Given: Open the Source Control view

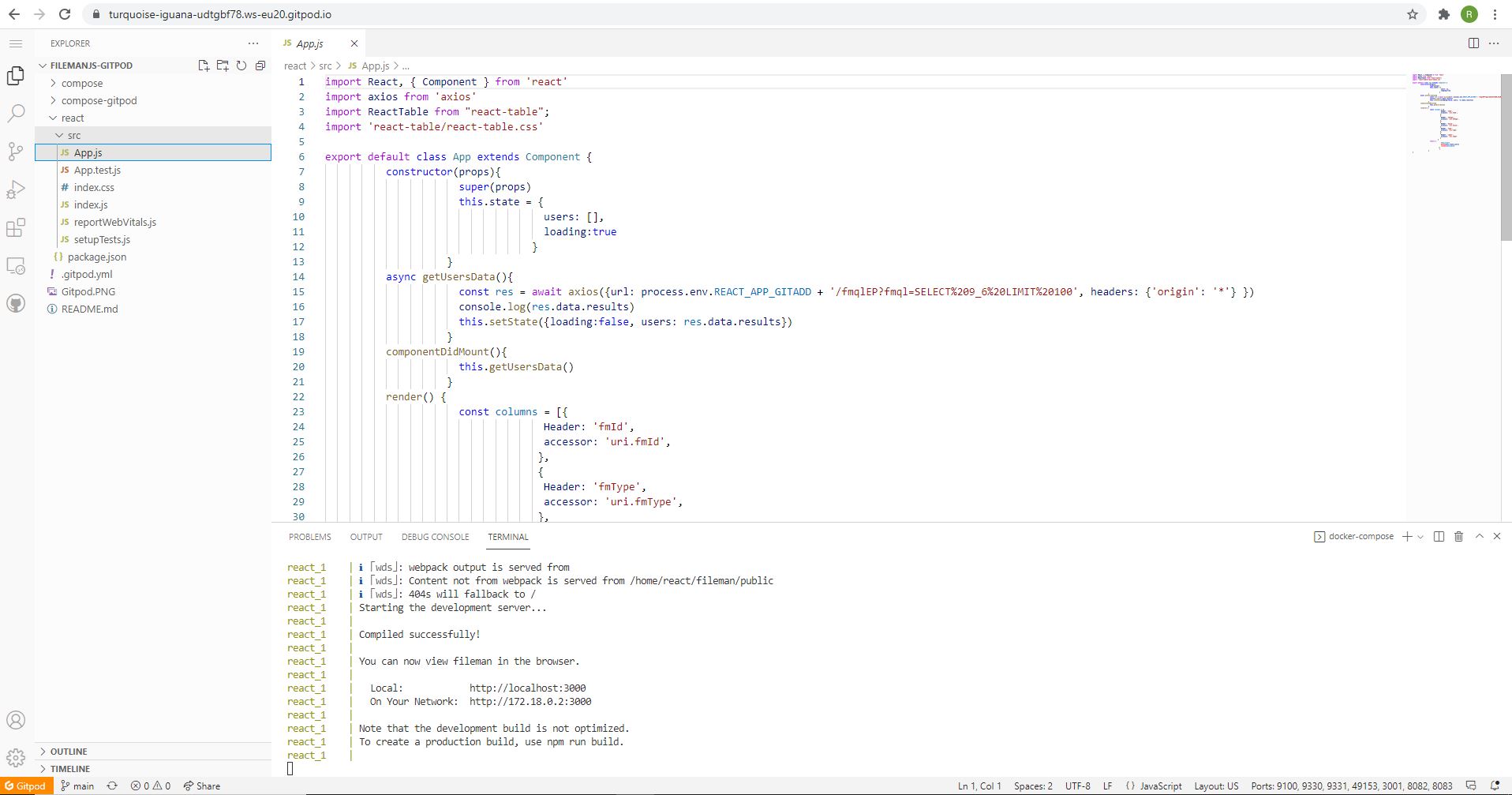Looking at the screenshot, I should [x=16, y=152].
